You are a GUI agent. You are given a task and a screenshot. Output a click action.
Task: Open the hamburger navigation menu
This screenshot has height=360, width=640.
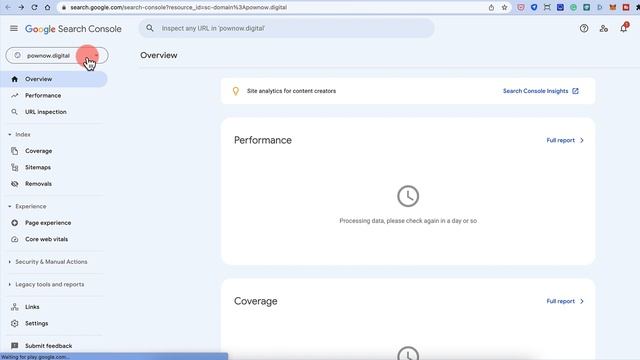(x=13, y=29)
